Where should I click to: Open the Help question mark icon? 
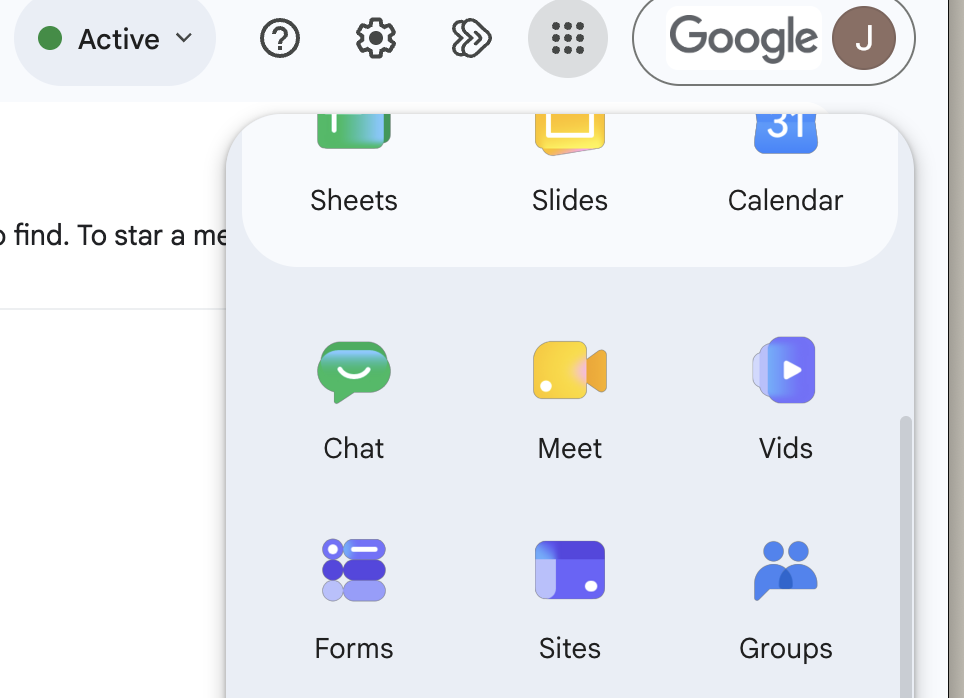pos(280,39)
